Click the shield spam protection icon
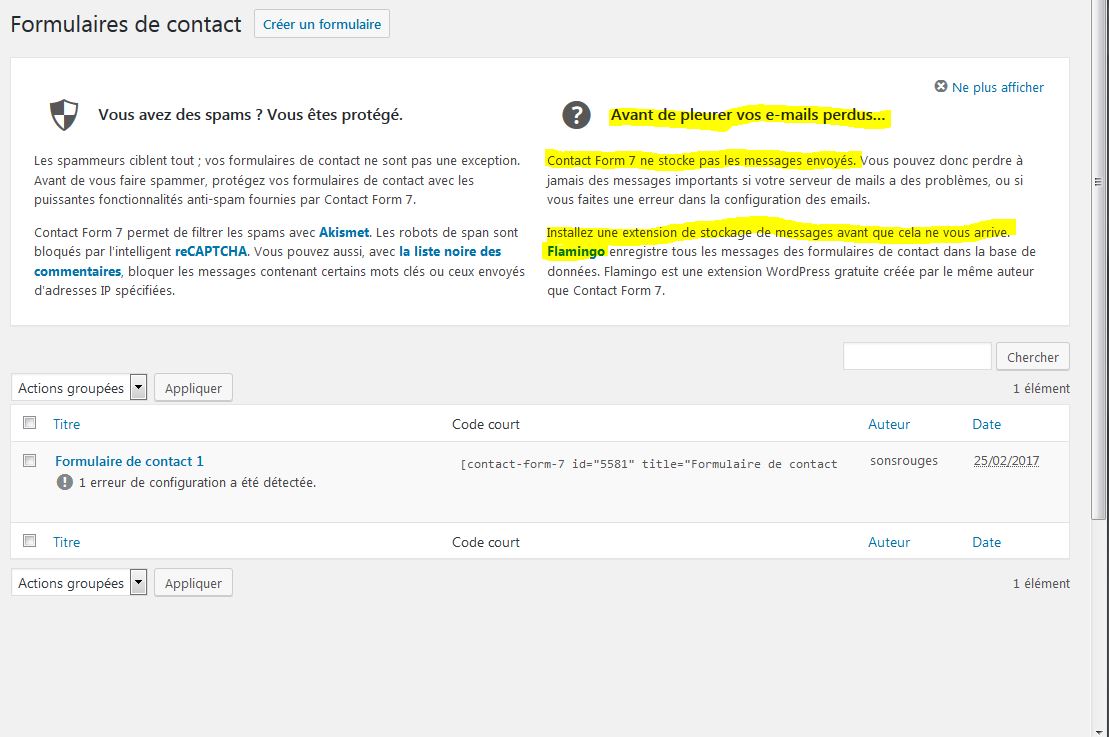Image resolution: width=1109 pixels, height=737 pixels. point(64,115)
